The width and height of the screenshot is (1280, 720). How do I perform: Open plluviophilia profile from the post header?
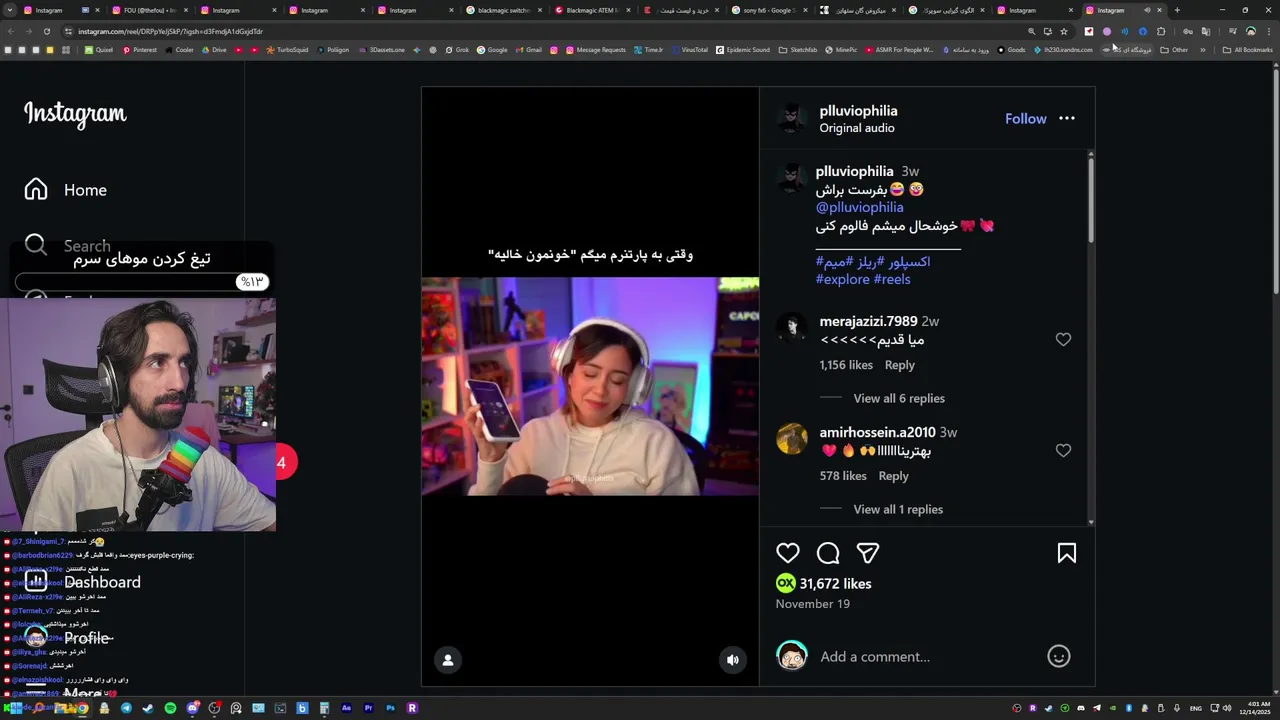click(858, 111)
